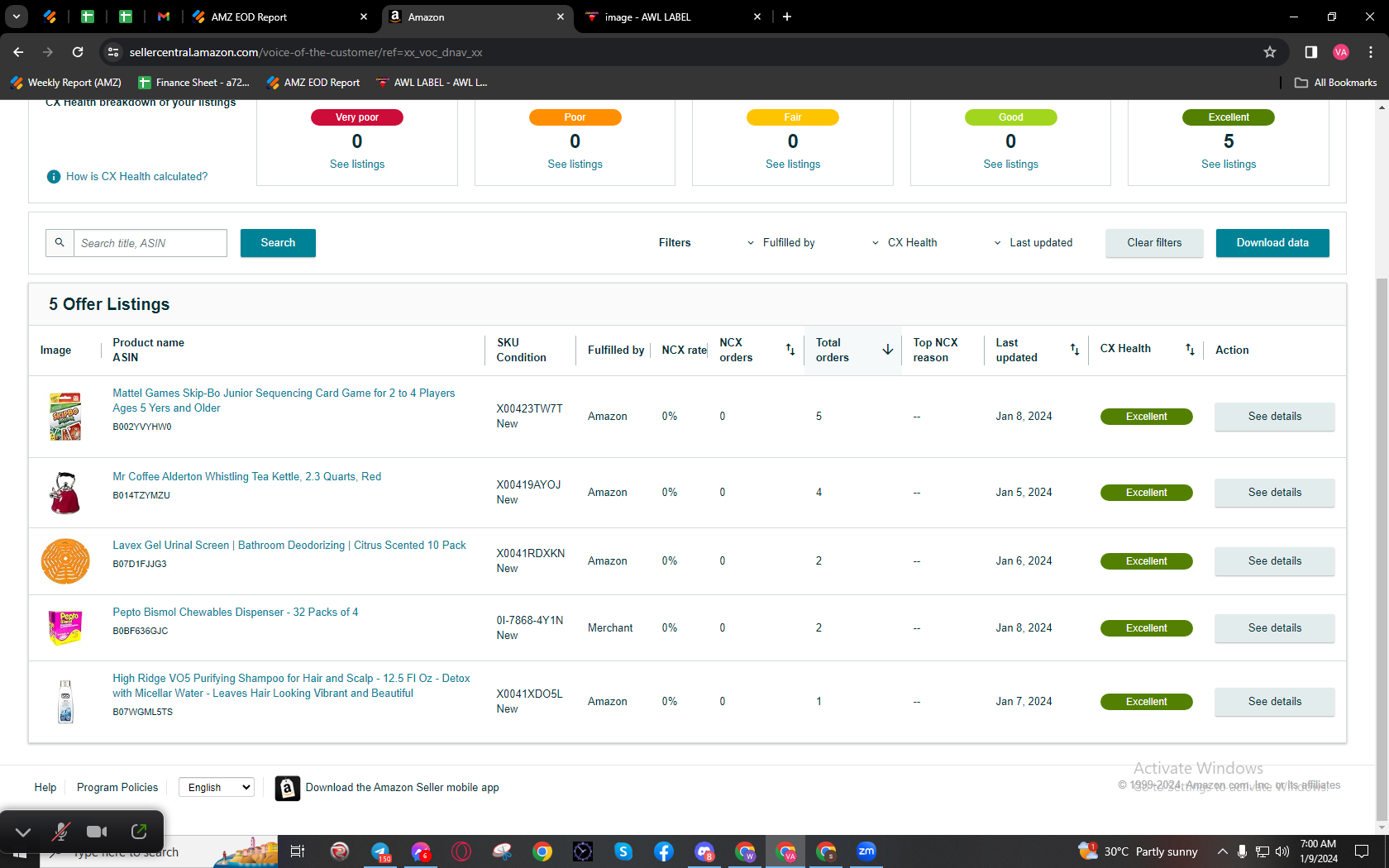
Task: View site information icon in address bar
Action: pos(113,52)
